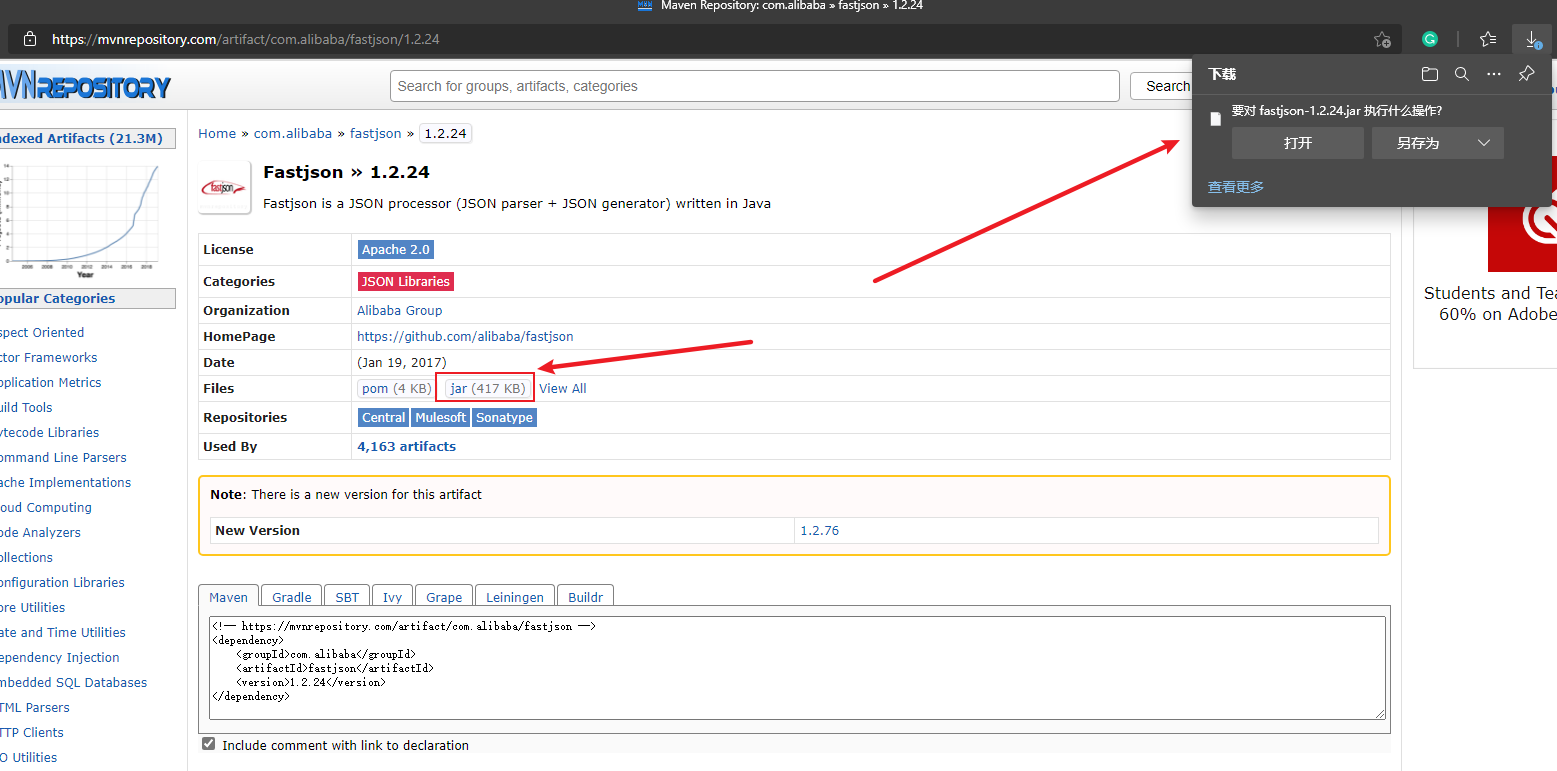Open Cloud Computing category
Image resolution: width=1557 pixels, height=771 pixels.
(45, 508)
